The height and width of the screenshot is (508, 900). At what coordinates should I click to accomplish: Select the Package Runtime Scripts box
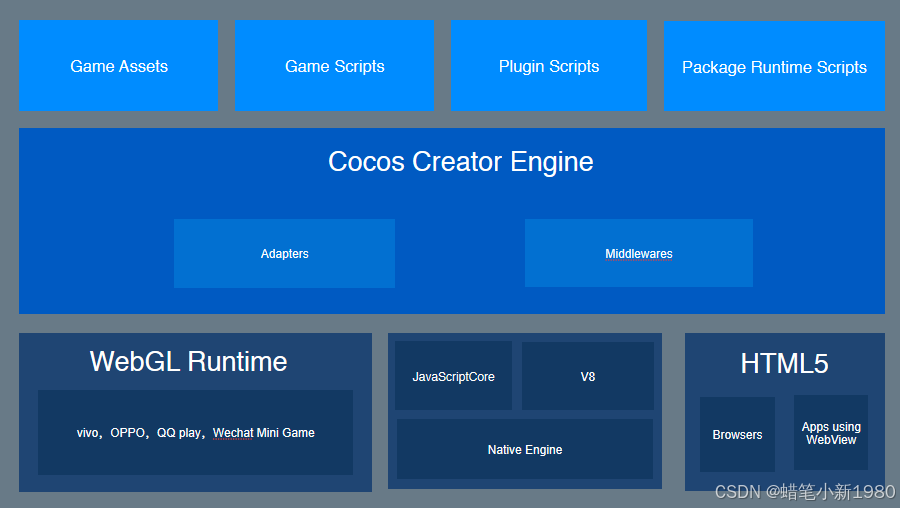click(x=774, y=66)
